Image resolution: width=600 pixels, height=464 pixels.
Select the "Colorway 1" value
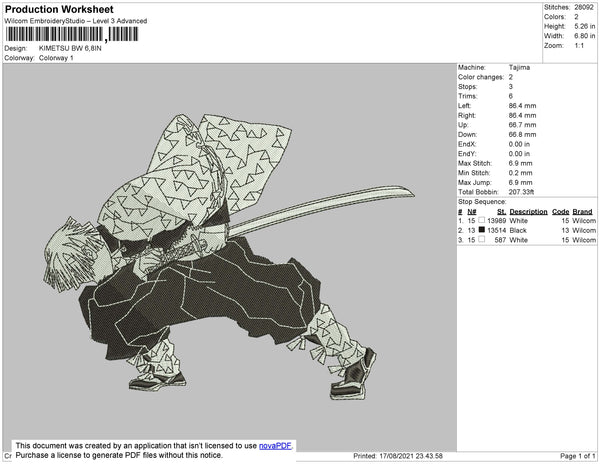pos(56,58)
